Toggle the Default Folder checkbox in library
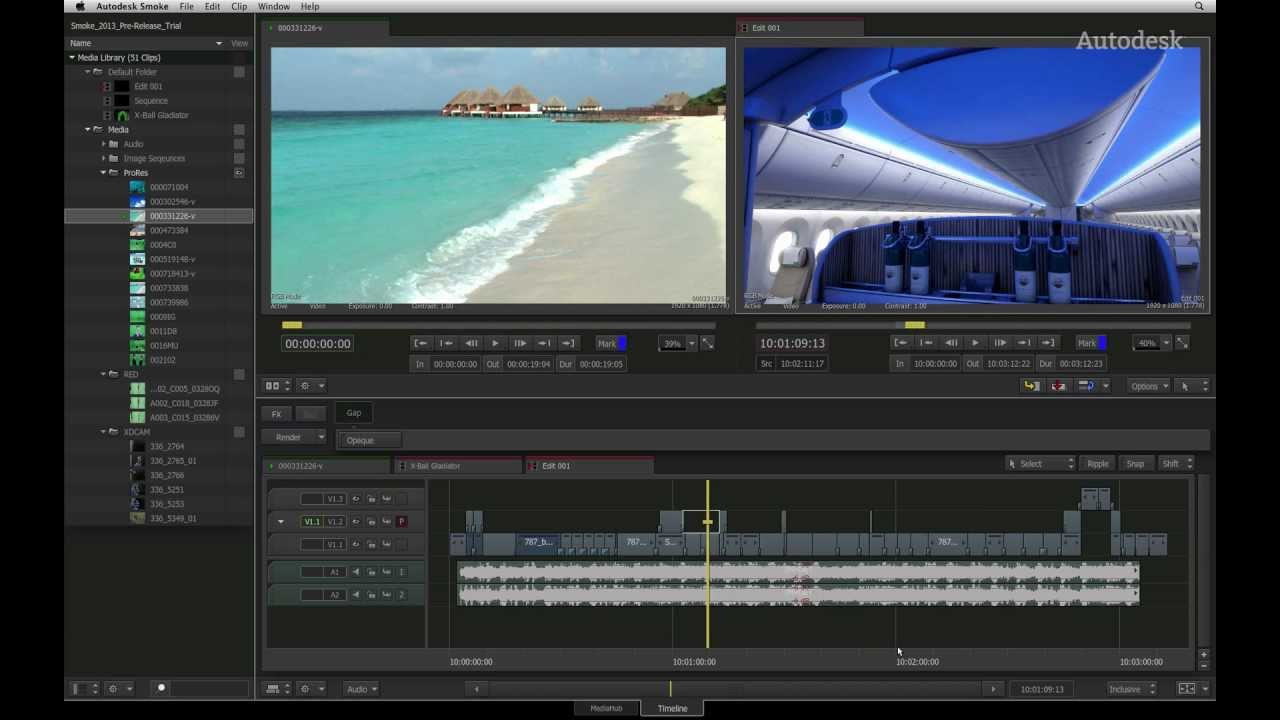The height and width of the screenshot is (720, 1280). [239, 72]
